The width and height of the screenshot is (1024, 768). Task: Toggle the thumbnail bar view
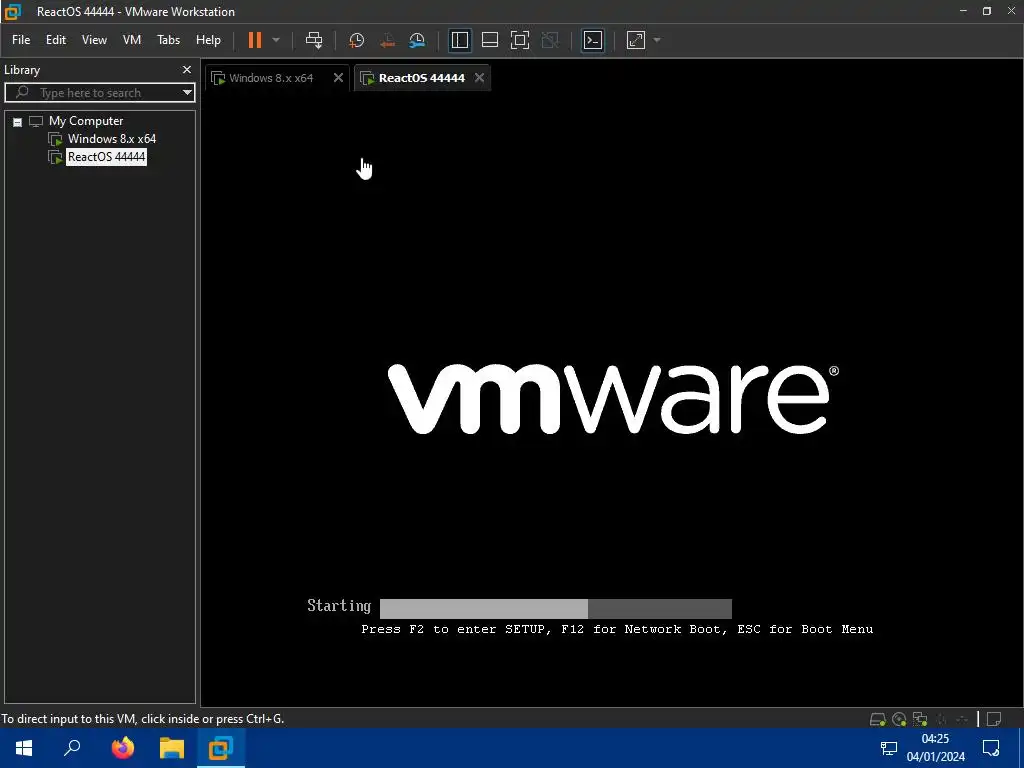(x=490, y=40)
